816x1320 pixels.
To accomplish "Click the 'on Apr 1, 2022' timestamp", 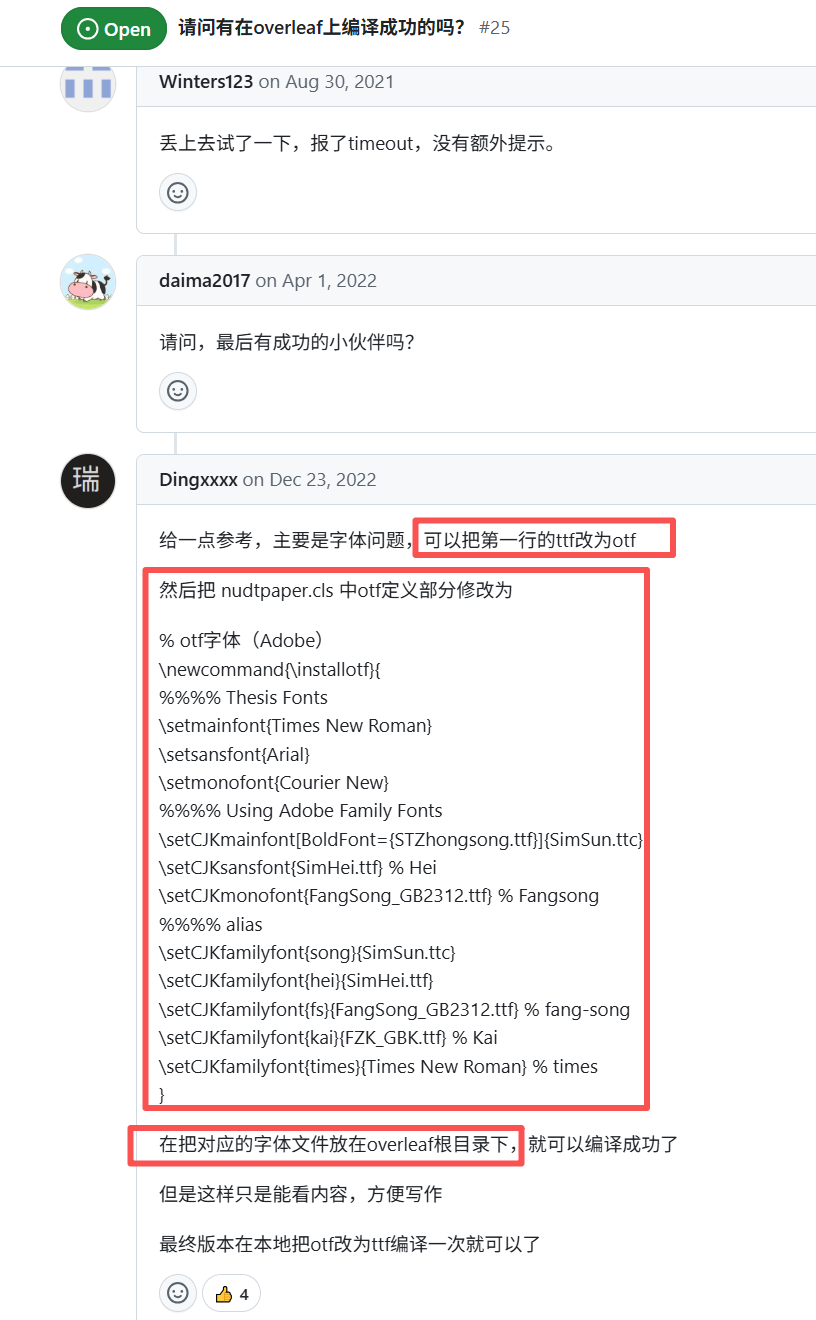I will pyautogui.click(x=316, y=281).
